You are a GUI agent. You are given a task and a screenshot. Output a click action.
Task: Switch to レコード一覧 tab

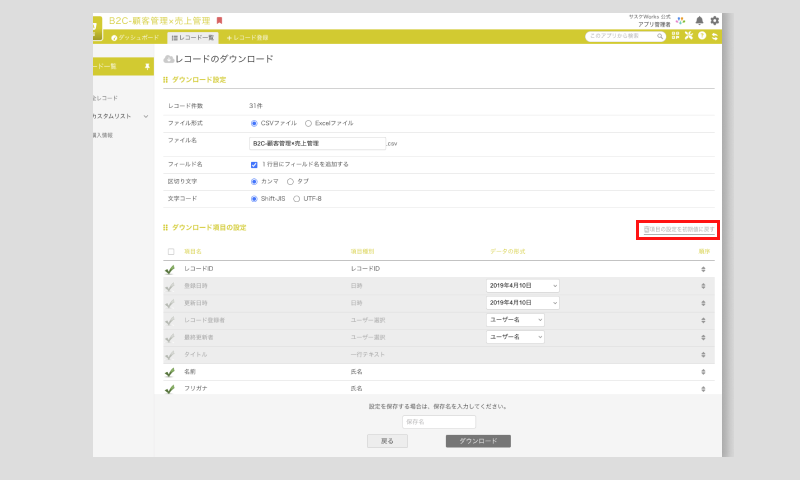pos(193,38)
